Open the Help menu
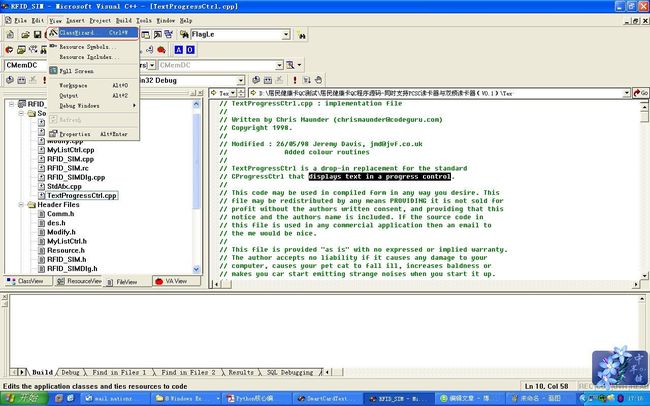The height and width of the screenshot is (406, 650). [186, 20]
